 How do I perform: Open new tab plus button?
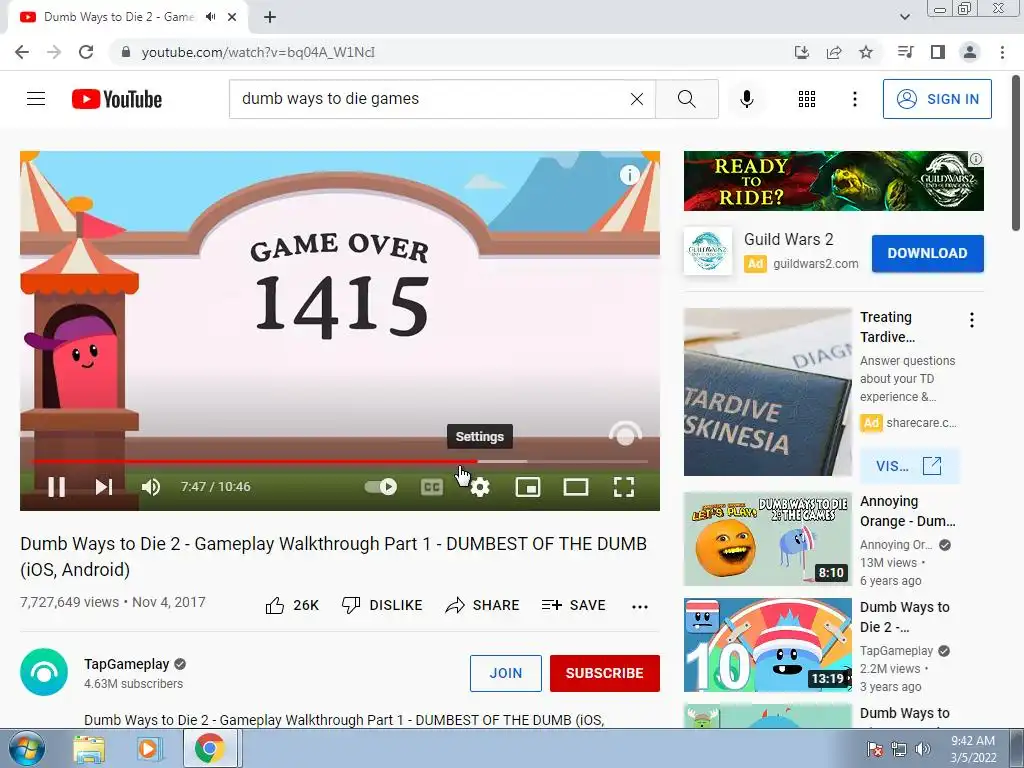[x=270, y=17]
